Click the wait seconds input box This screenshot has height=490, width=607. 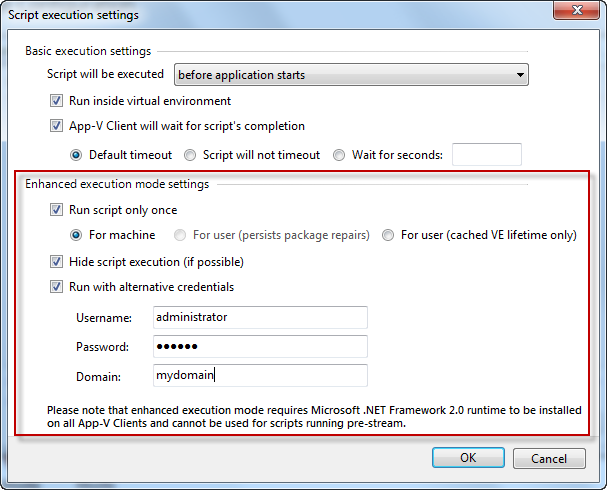[487, 155]
